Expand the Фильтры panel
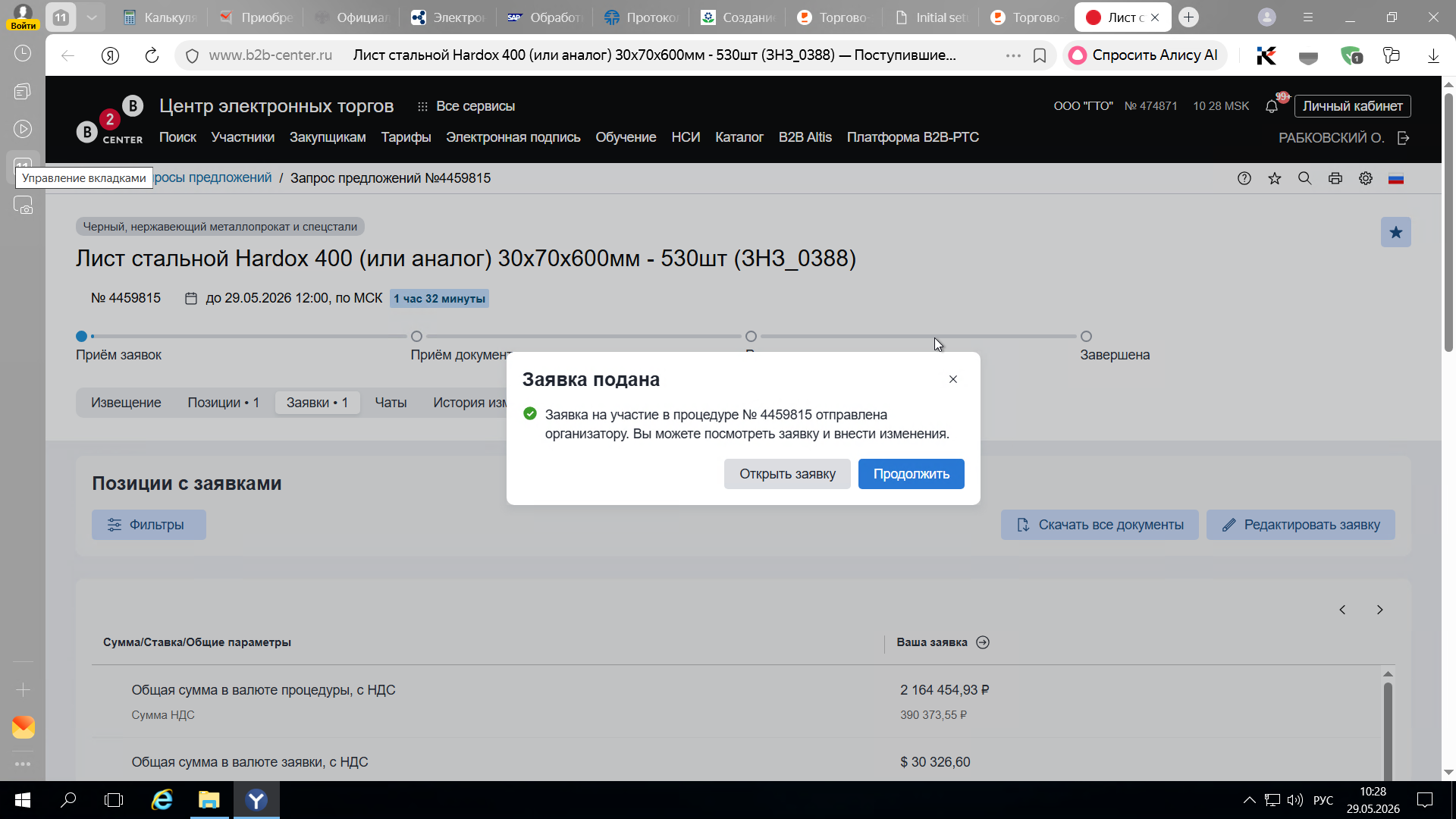 pos(149,525)
